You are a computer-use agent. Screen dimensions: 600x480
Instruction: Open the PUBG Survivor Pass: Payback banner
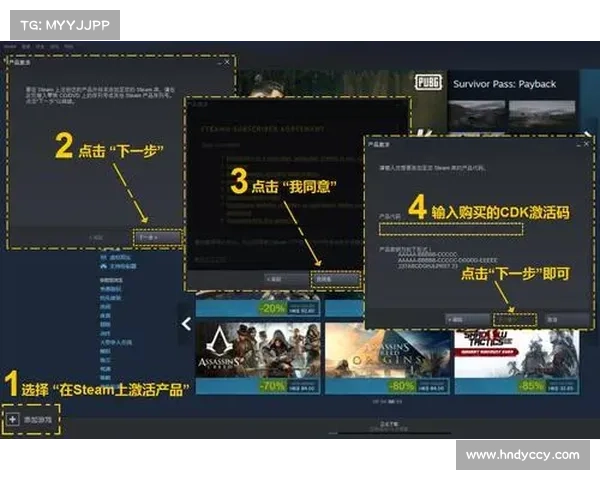coord(504,84)
